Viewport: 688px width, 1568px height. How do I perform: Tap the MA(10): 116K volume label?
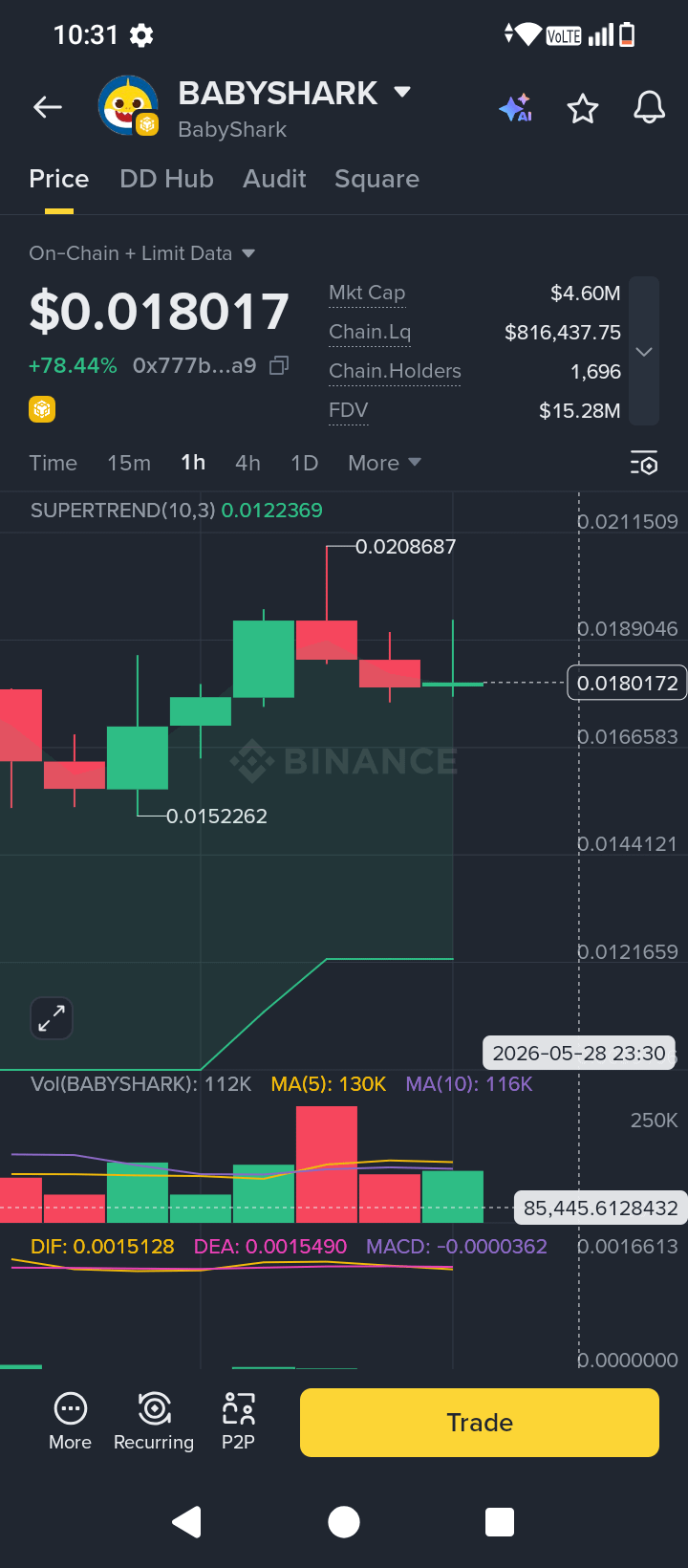[469, 1084]
